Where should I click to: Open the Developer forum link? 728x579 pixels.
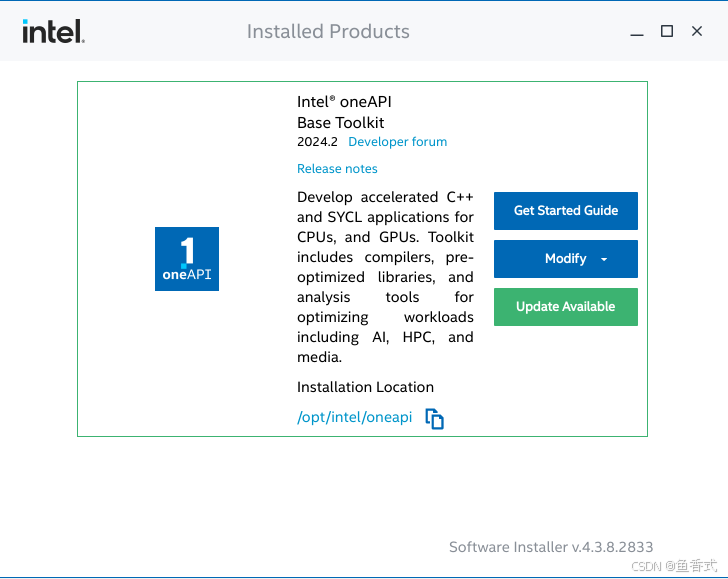397,142
